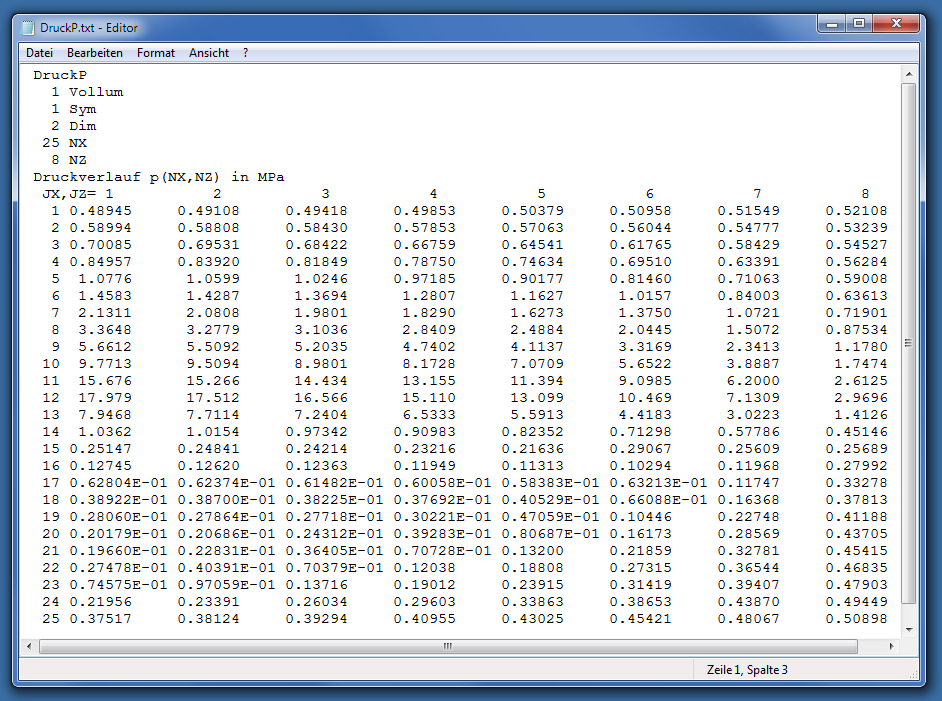Click the value 2.0445 in row 8
942x701 pixels.
tap(645, 330)
